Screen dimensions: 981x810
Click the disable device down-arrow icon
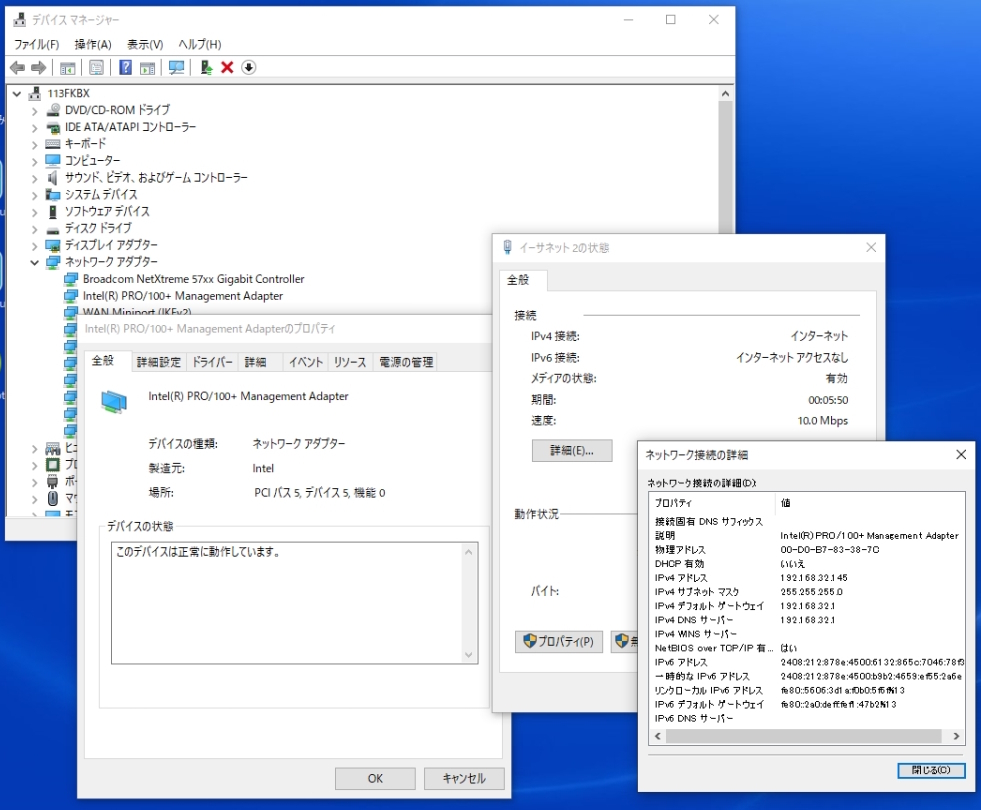[249, 67]
